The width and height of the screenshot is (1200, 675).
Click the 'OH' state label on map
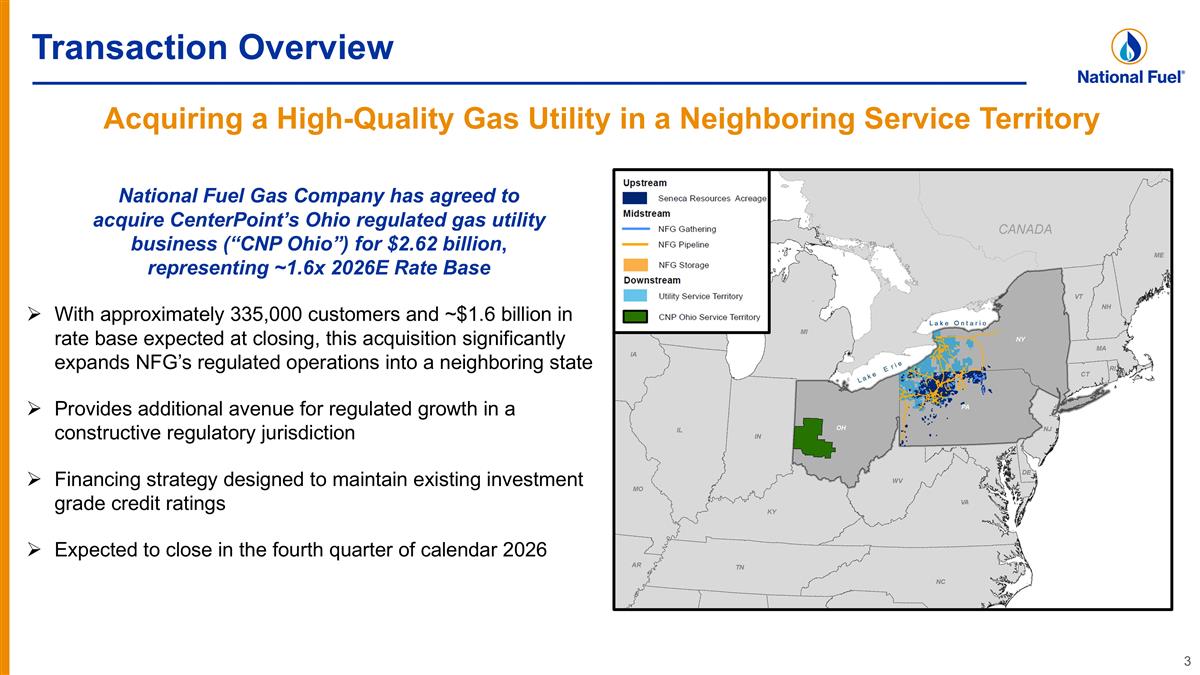click(841, 428)
